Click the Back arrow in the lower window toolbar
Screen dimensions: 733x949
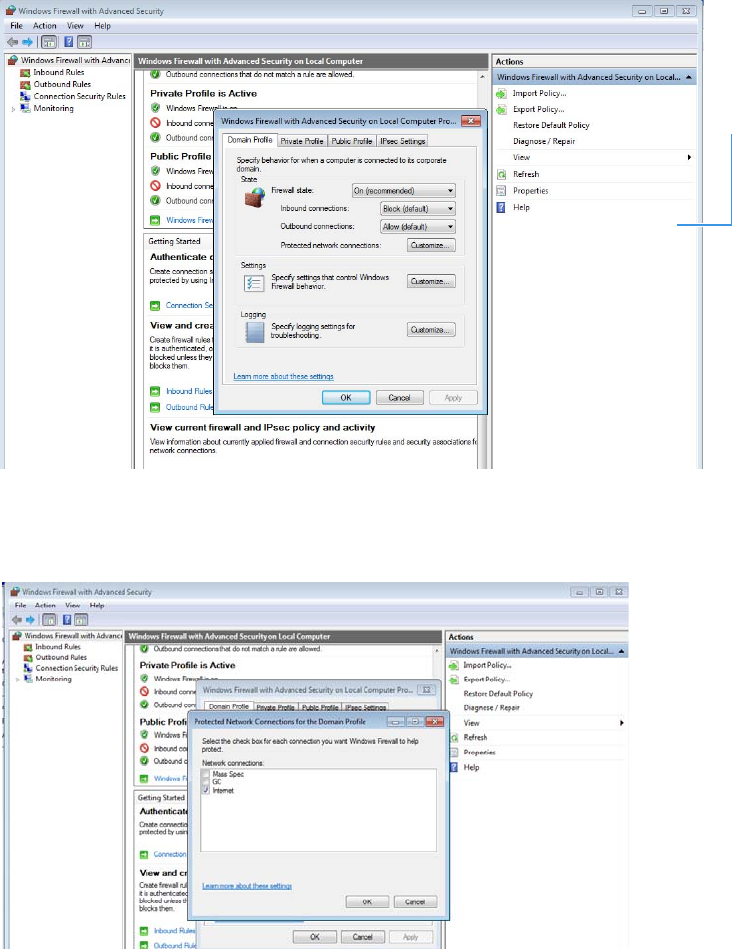coord(16,620)
